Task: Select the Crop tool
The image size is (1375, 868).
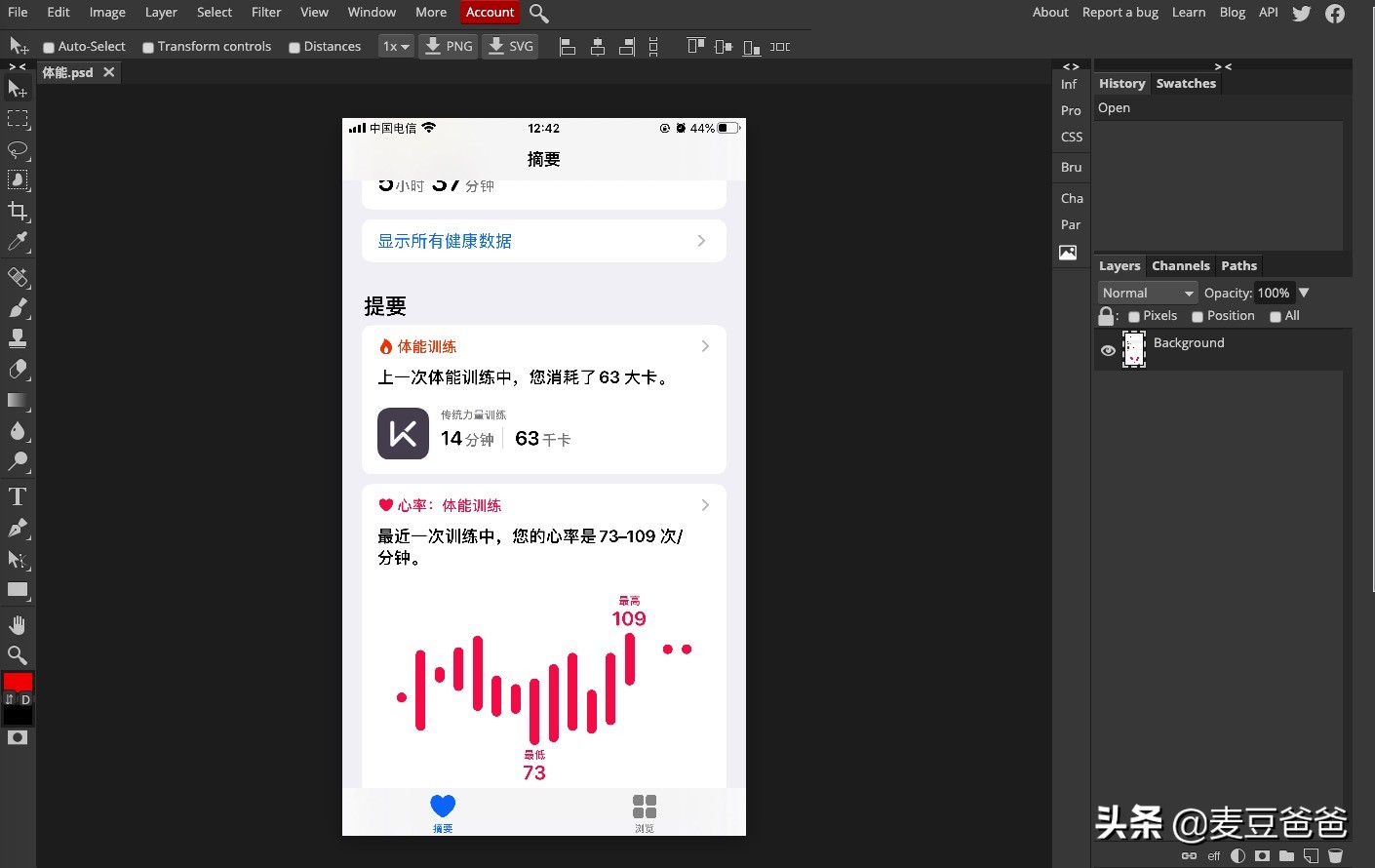Action: [19, 211]
